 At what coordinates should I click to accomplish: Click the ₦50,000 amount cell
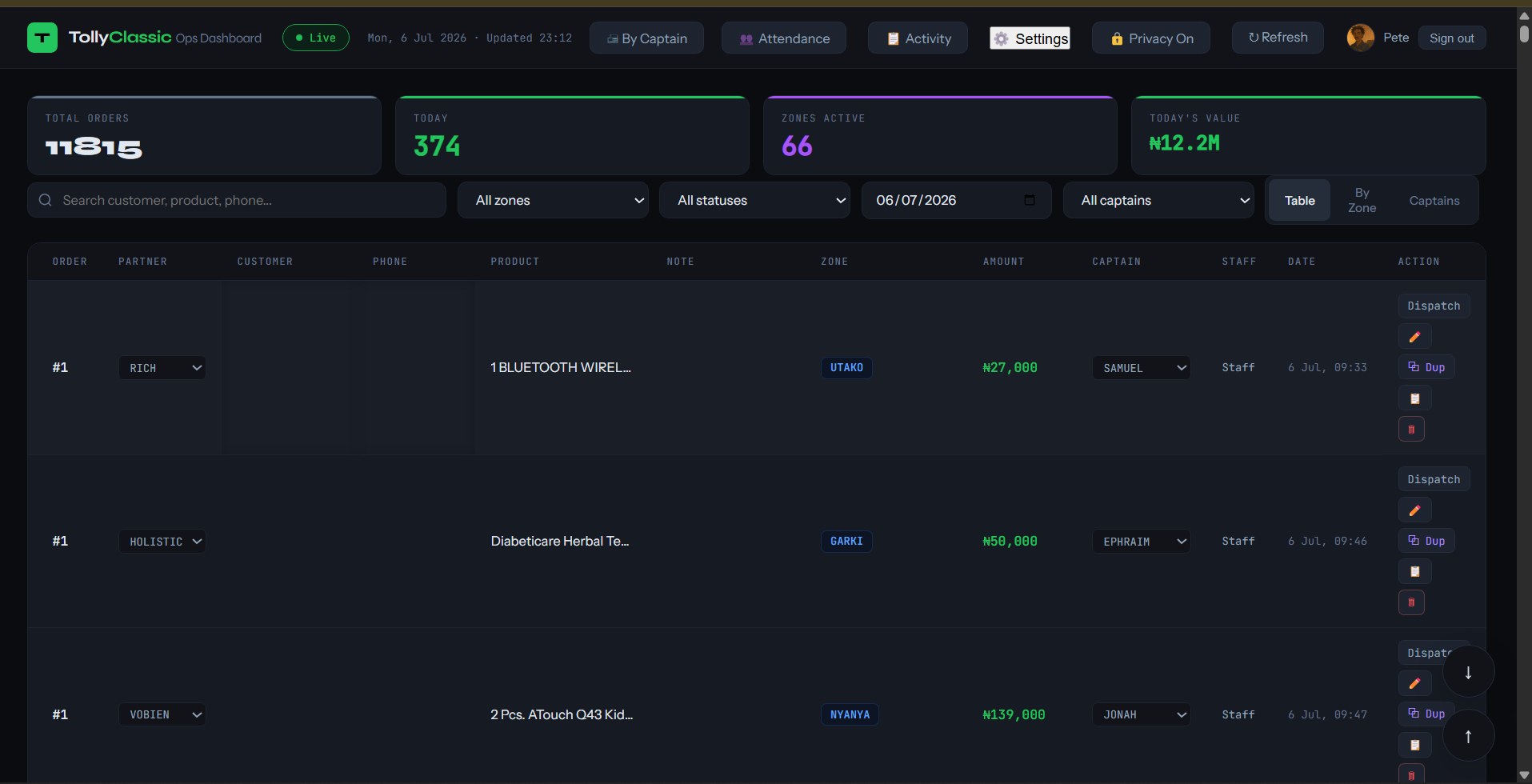(x=1010, y=542)
